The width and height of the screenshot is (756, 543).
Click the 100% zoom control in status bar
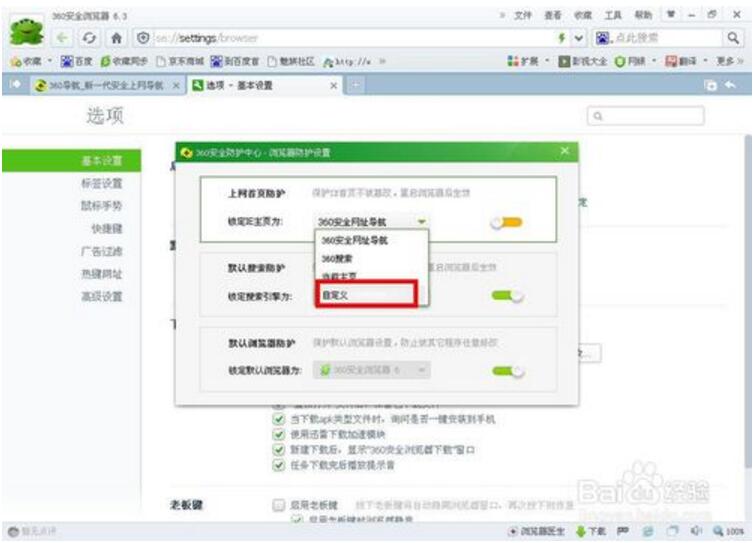point(729,531)
